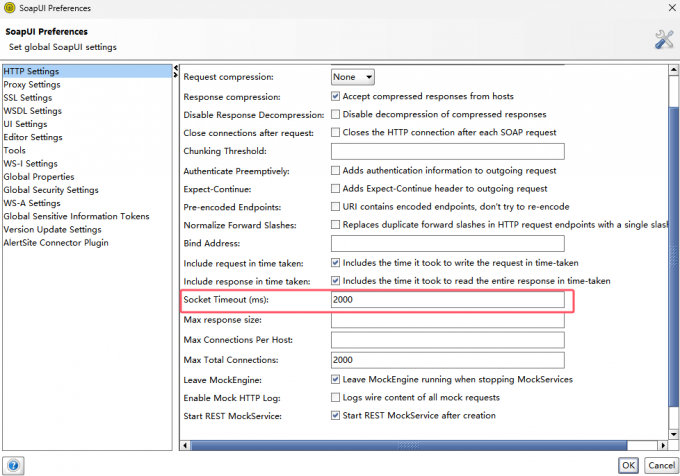The height and width of the screenshot is (476, 680).
Task: Focus the Chunking Threshold input field
Action: (x=448, y=151)
